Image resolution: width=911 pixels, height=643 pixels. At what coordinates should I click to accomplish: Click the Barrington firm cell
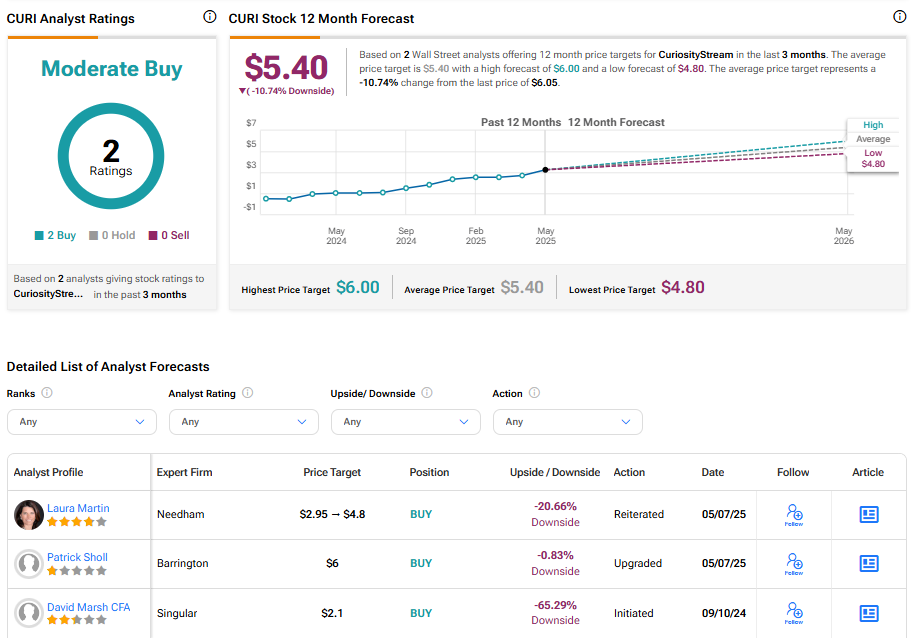click(182, 563)
